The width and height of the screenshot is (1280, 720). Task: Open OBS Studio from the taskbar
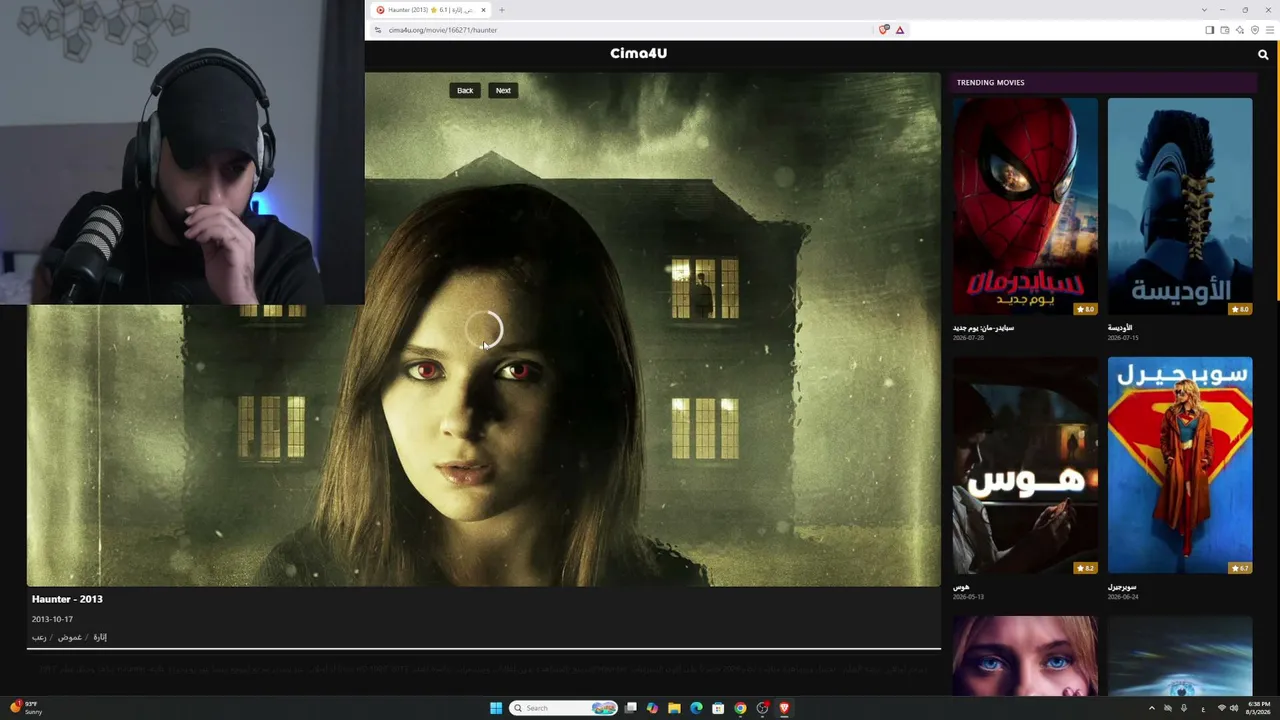[762, 708]
